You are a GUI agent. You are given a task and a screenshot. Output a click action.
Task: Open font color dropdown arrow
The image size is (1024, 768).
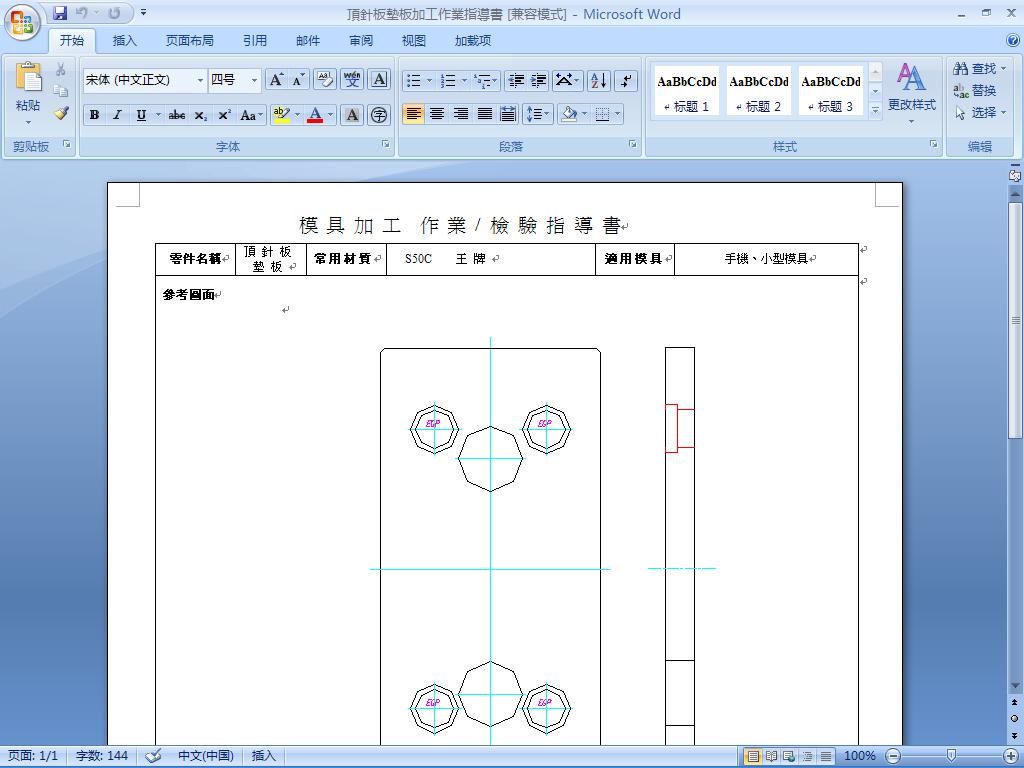[x=330, y=115]
